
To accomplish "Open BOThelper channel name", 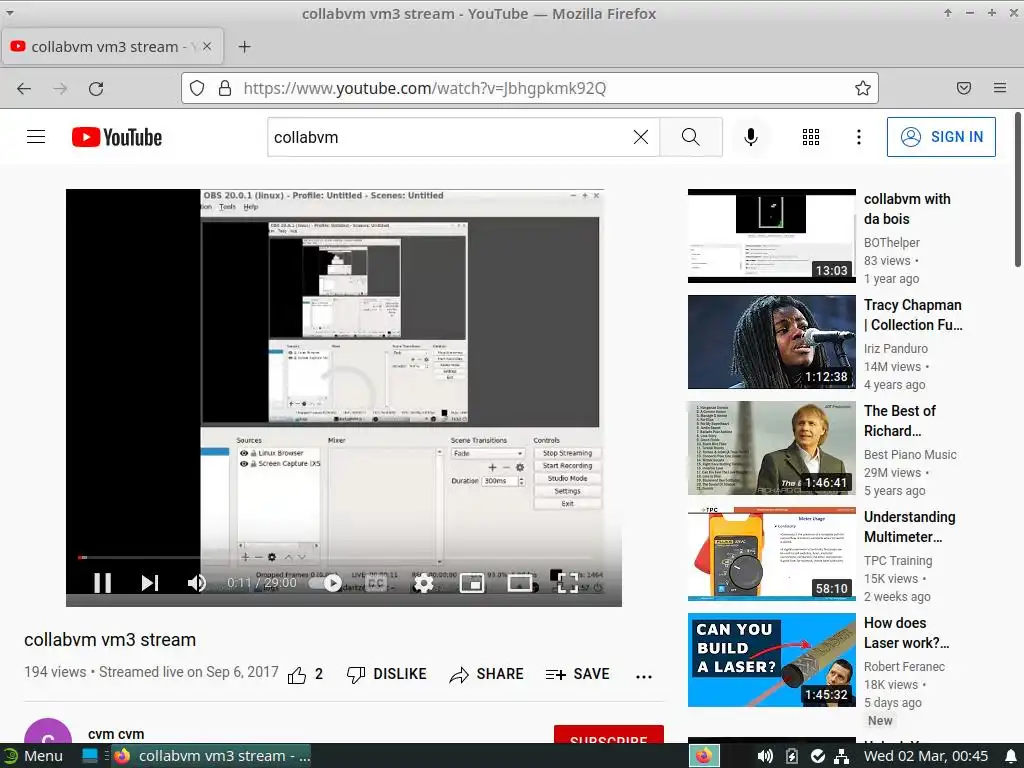I will 891,242.
